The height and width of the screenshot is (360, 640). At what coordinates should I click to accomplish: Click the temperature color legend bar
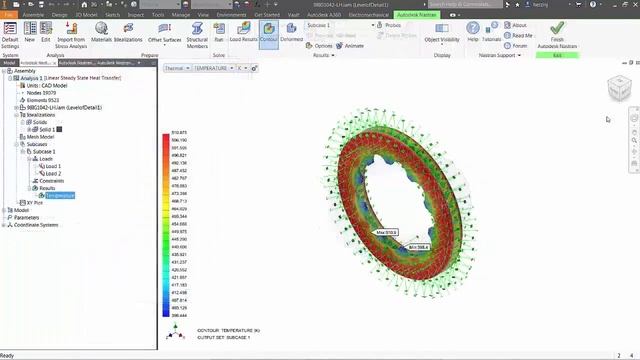166,225
